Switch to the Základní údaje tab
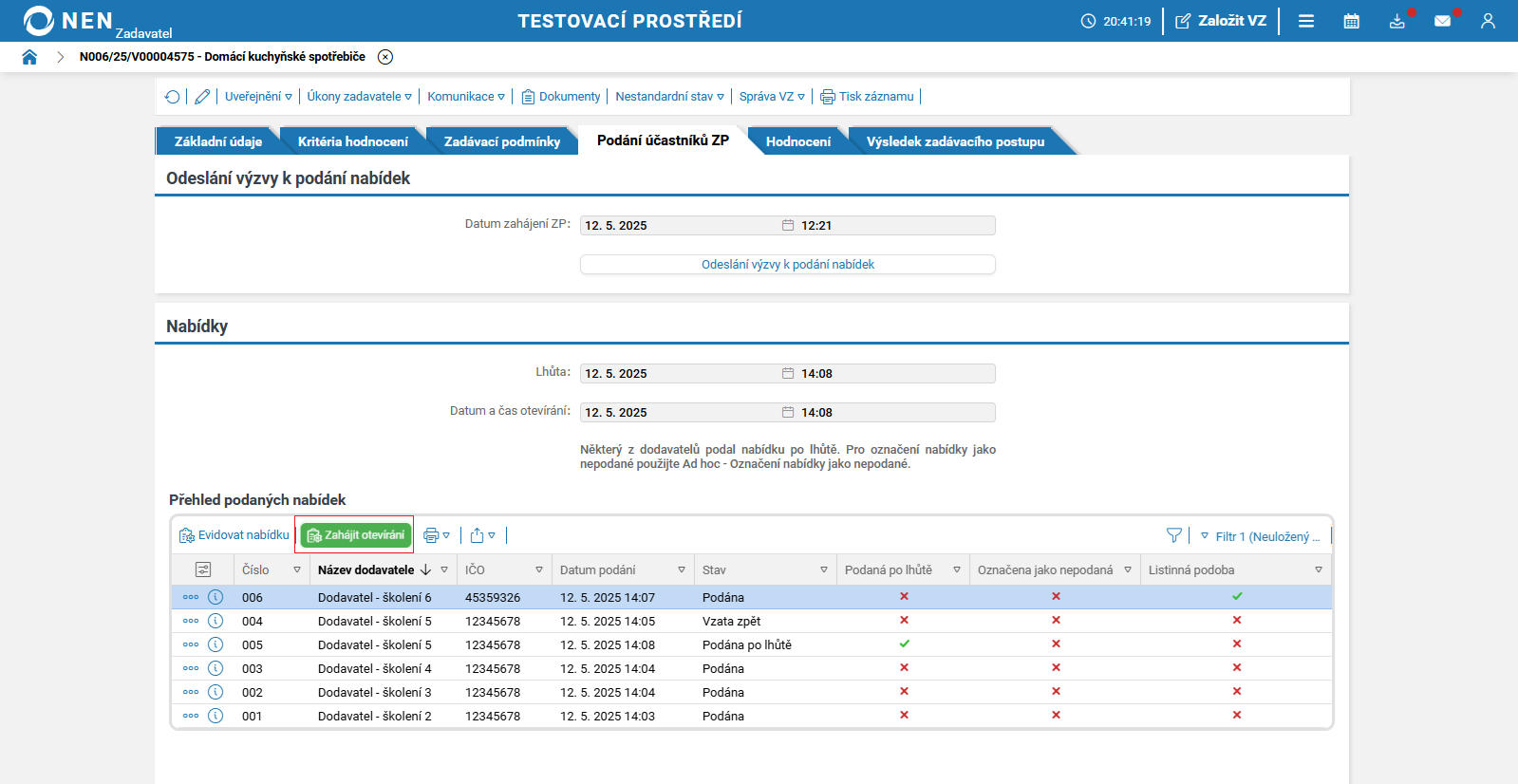Screen dimensions: 1518x784 pyautogui.click(x=217, y=141)
